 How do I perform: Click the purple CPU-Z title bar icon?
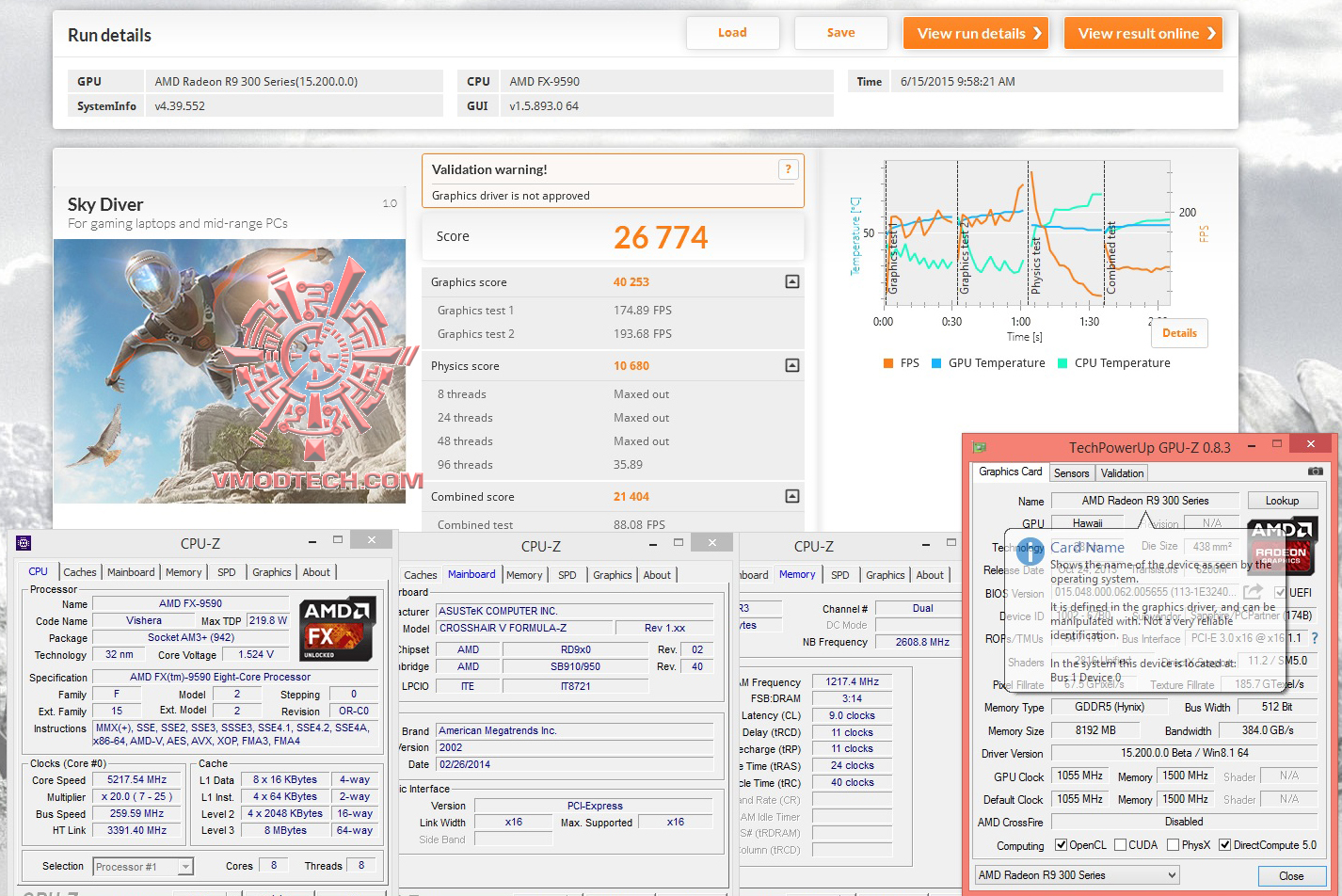pos(24,543)
